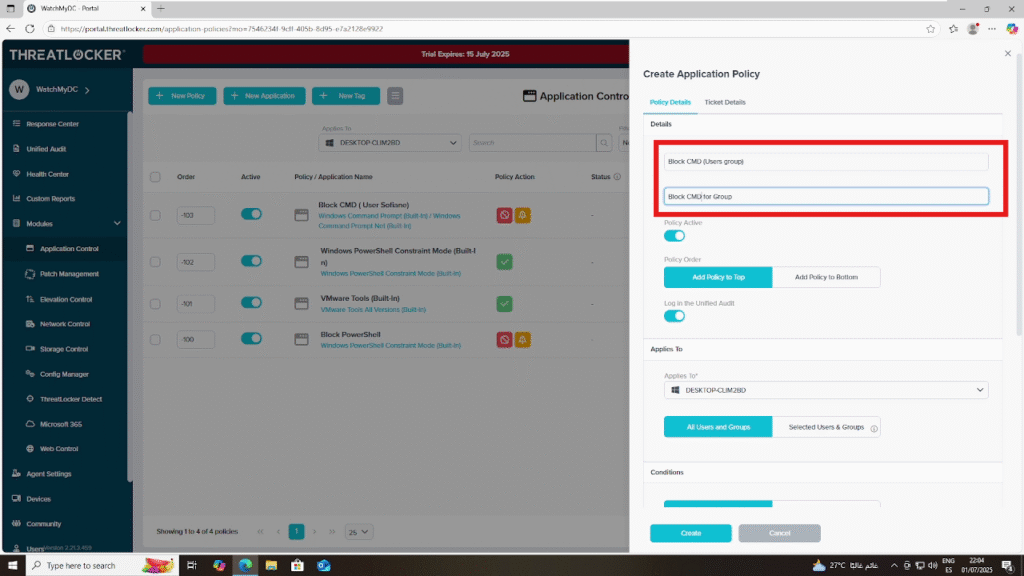Open Microsoft 365 module

(x=61, y=424)
